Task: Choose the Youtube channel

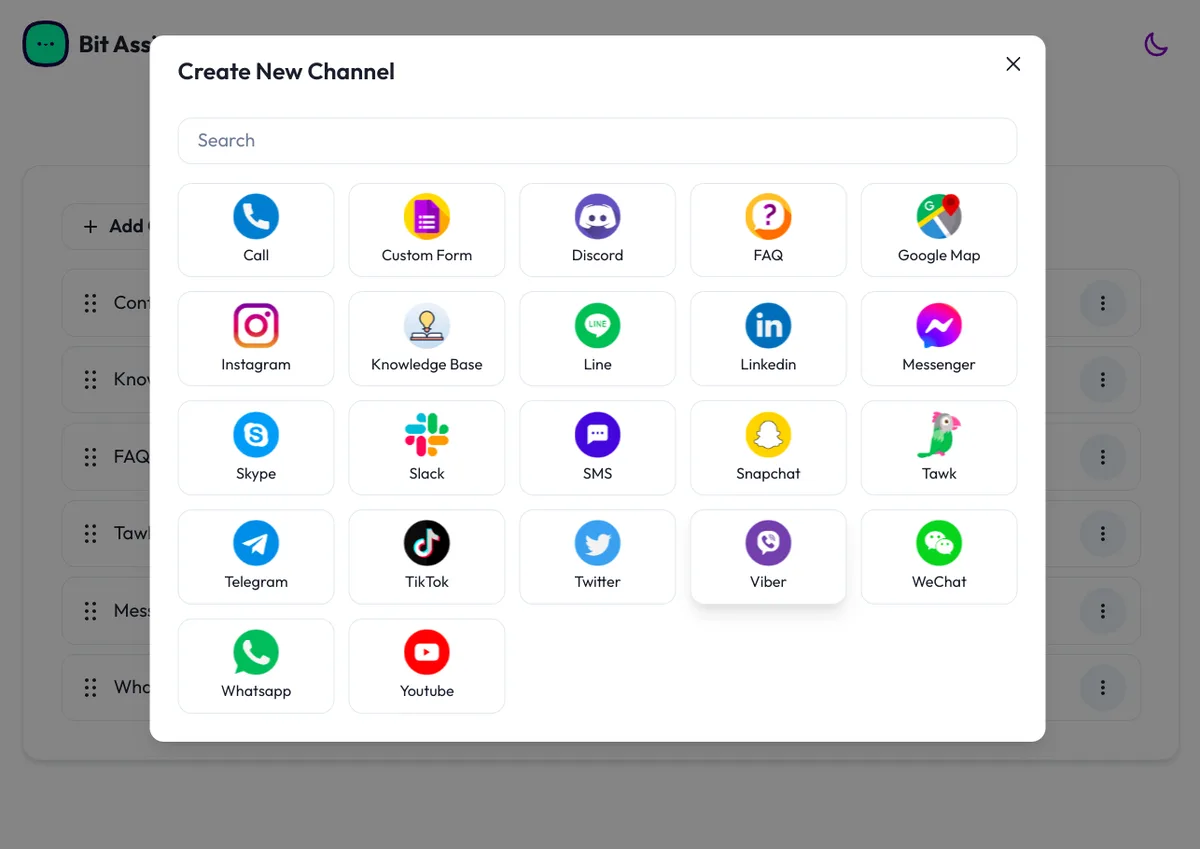Action: pyautogui.click(x=427, y=666)
